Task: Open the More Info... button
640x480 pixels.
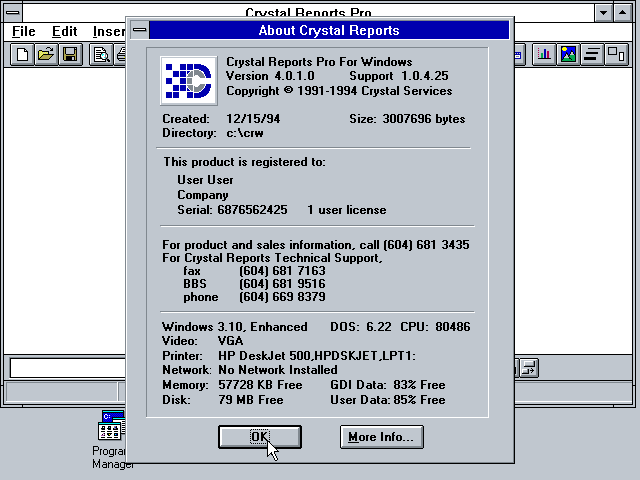Action: pyautogui.click(x=382, y=437)
